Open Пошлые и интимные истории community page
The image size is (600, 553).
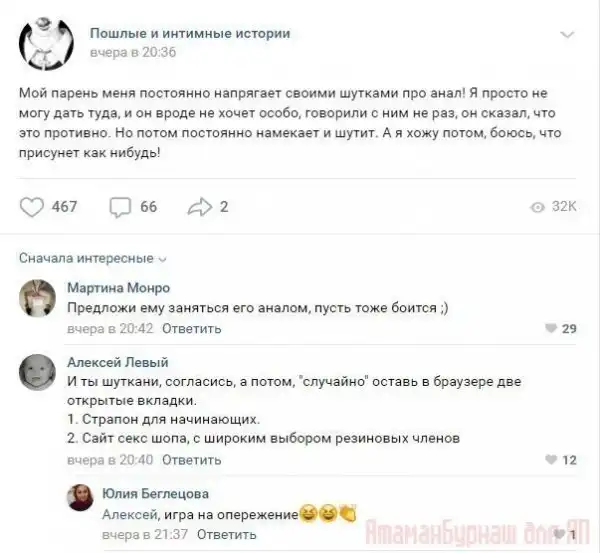coord(190,33)
